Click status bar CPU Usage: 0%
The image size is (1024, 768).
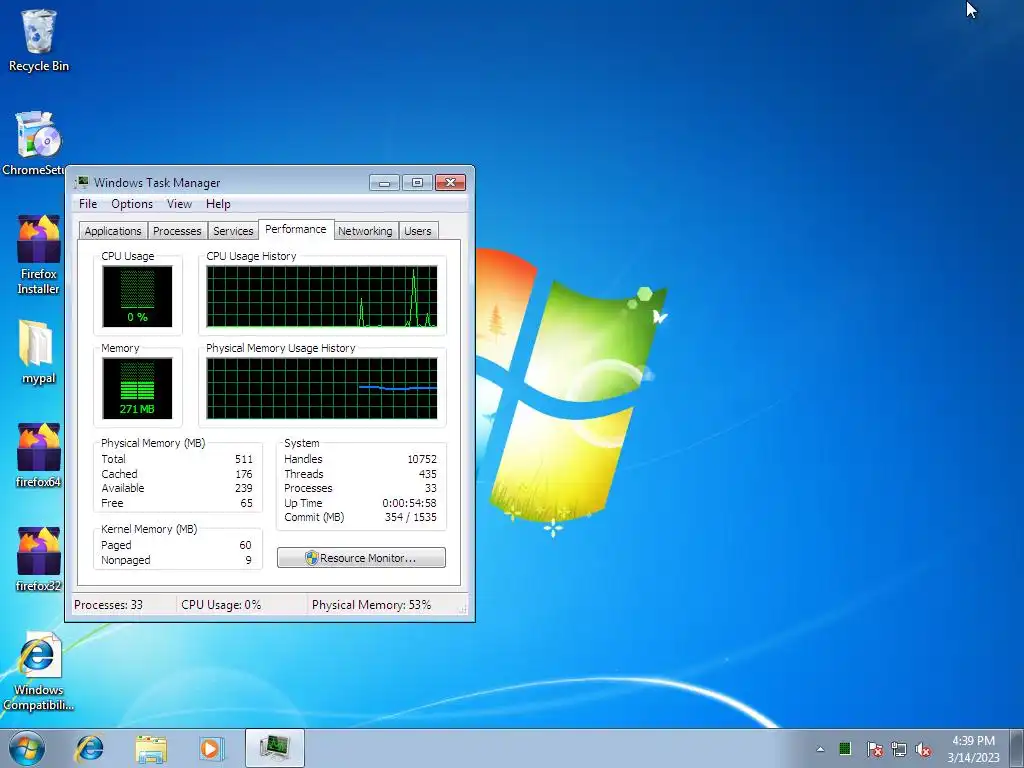pyautogui.click(x=221, y=605)
